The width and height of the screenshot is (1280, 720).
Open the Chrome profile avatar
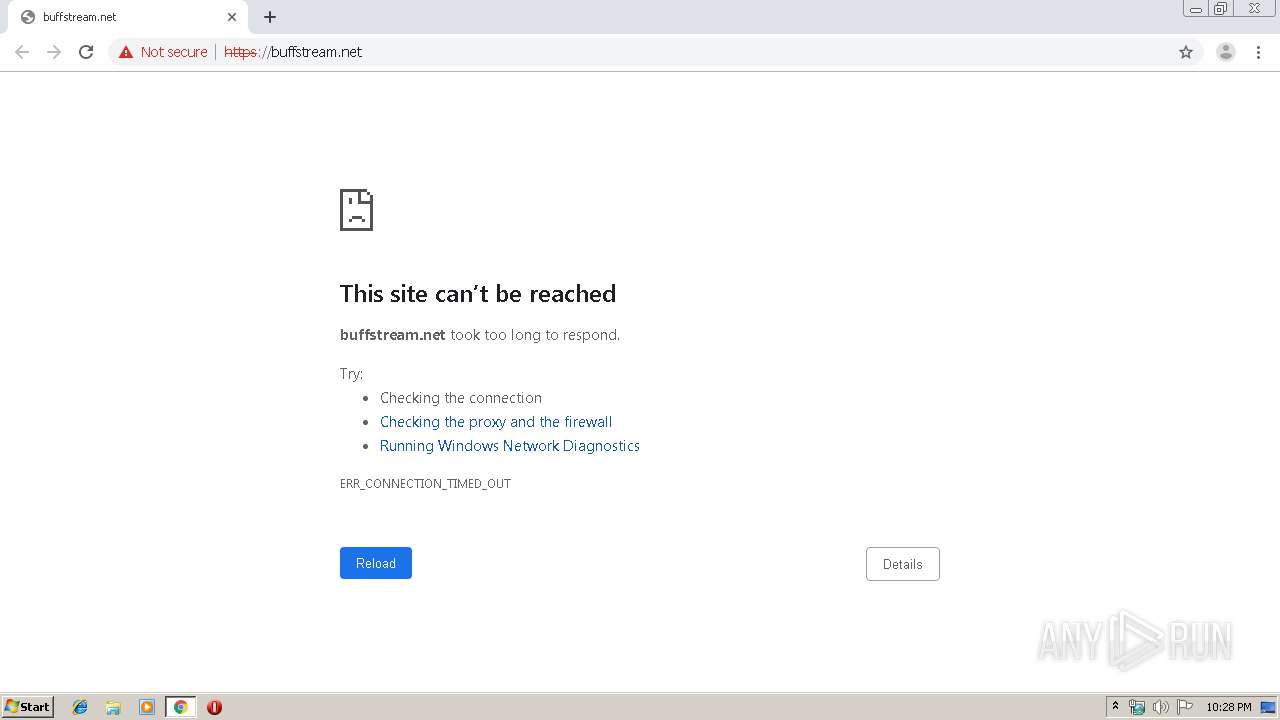[1226, 52]
